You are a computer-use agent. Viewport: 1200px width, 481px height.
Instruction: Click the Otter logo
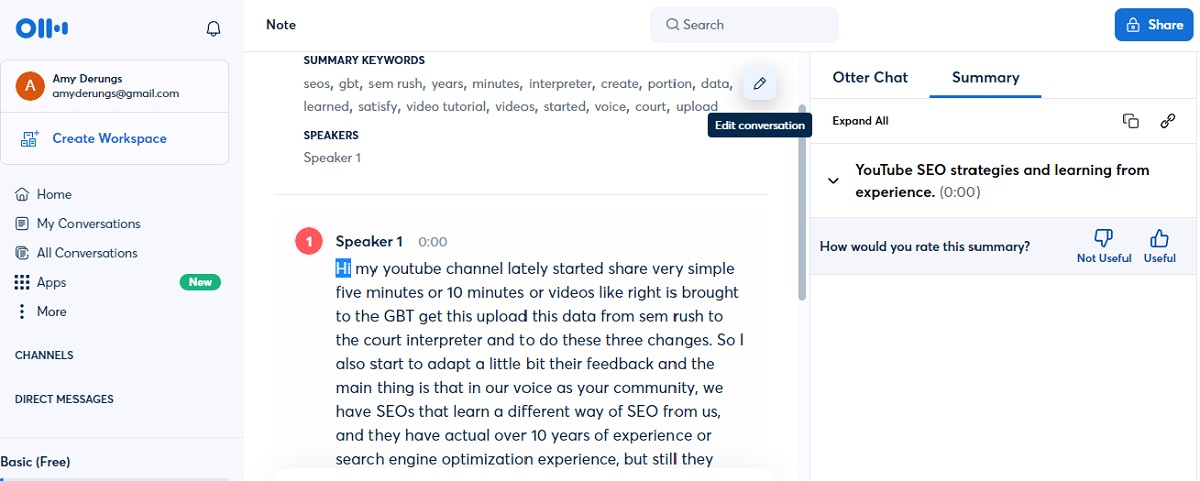[42, 27]
